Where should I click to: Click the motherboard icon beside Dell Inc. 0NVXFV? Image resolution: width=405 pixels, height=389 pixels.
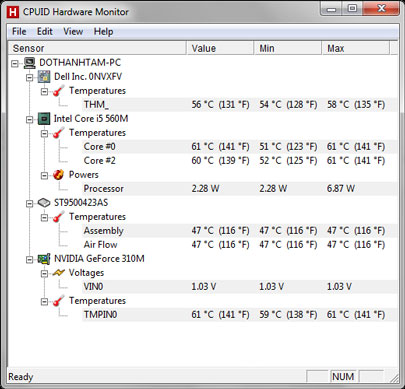(44, 77)
